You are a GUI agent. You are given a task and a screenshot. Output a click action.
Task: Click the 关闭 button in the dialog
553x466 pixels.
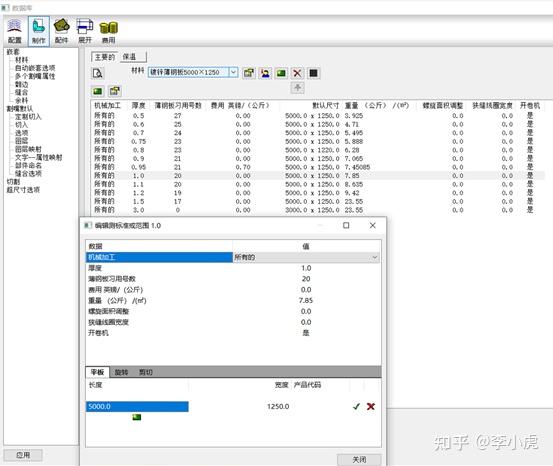[x=359, y=460]
